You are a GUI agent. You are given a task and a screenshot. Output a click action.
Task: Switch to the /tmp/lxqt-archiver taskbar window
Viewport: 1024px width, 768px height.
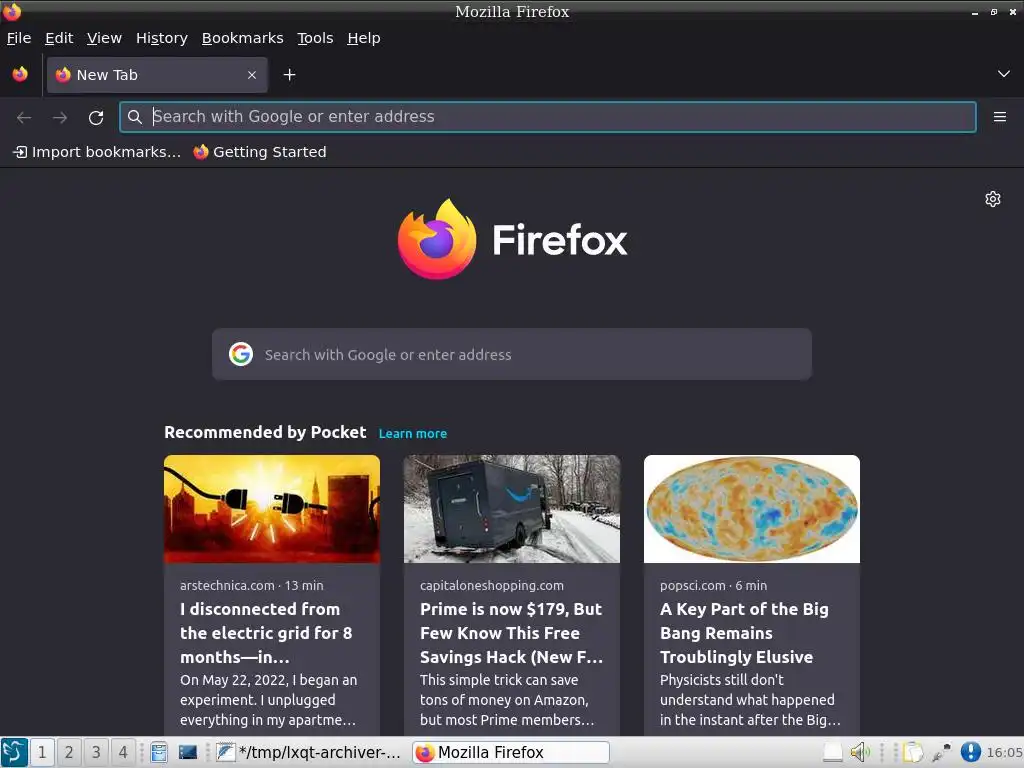point(308,752)
